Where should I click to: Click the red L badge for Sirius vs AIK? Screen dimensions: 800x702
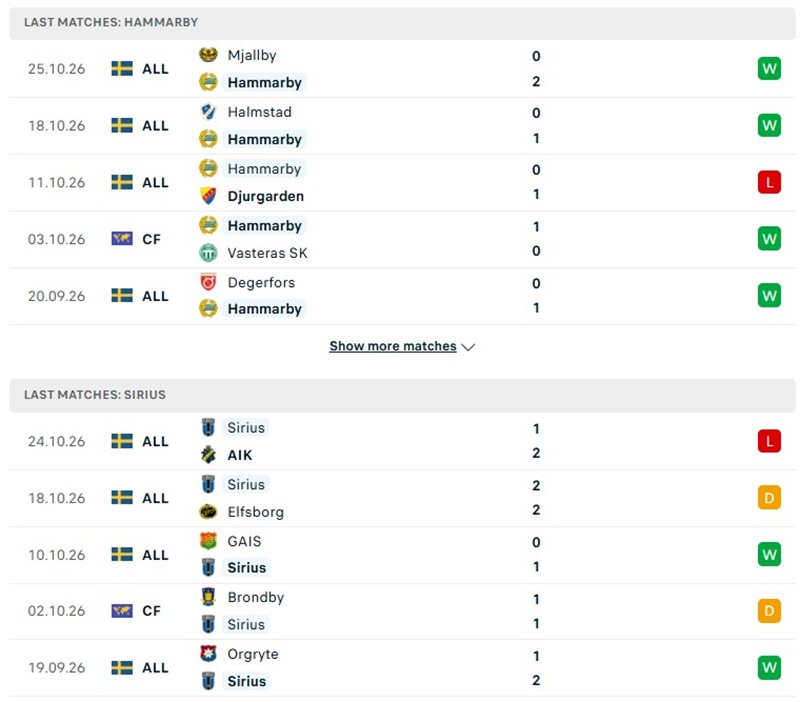pyautogui.click(x=769, y=441)
